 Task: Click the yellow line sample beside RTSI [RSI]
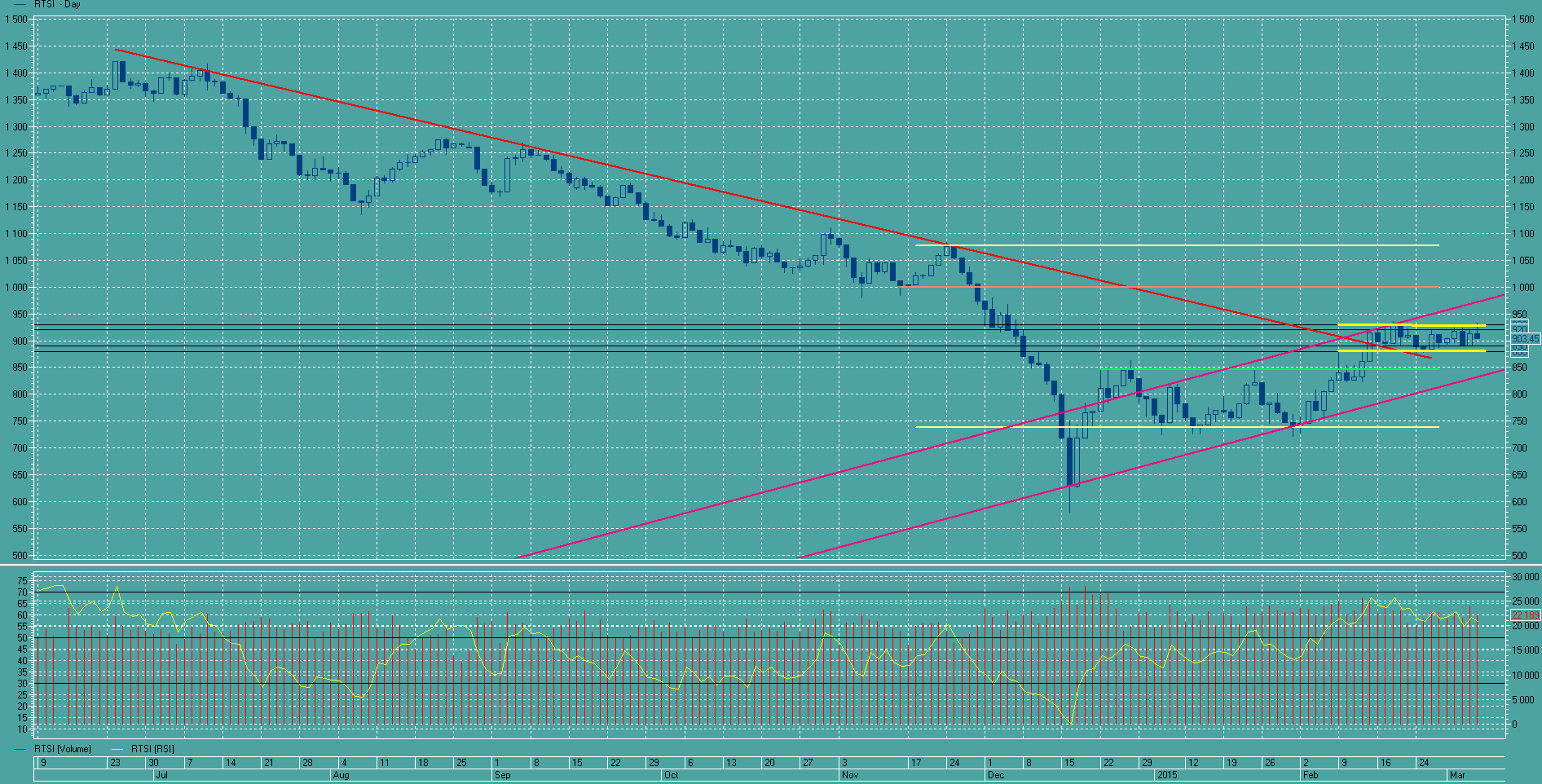(117, 749)
